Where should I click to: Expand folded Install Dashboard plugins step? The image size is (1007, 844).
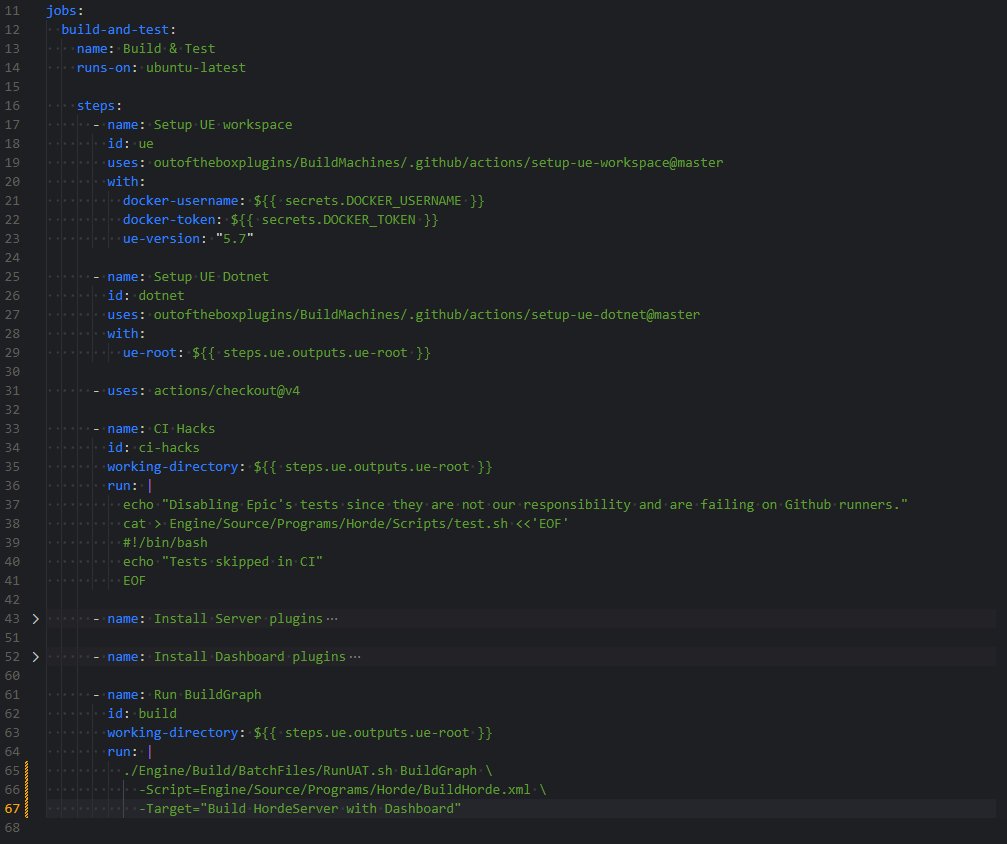(36, 656)
